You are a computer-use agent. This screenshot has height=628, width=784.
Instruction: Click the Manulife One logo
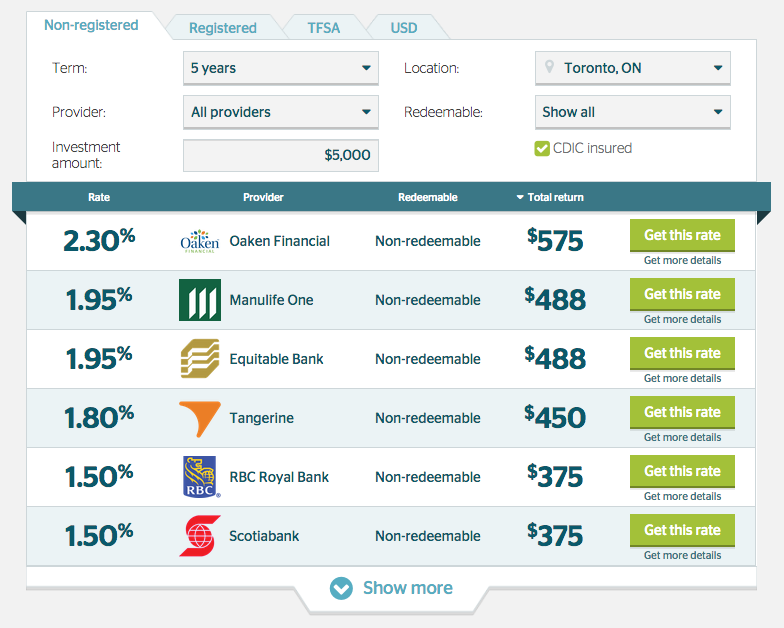click(200, 300)
